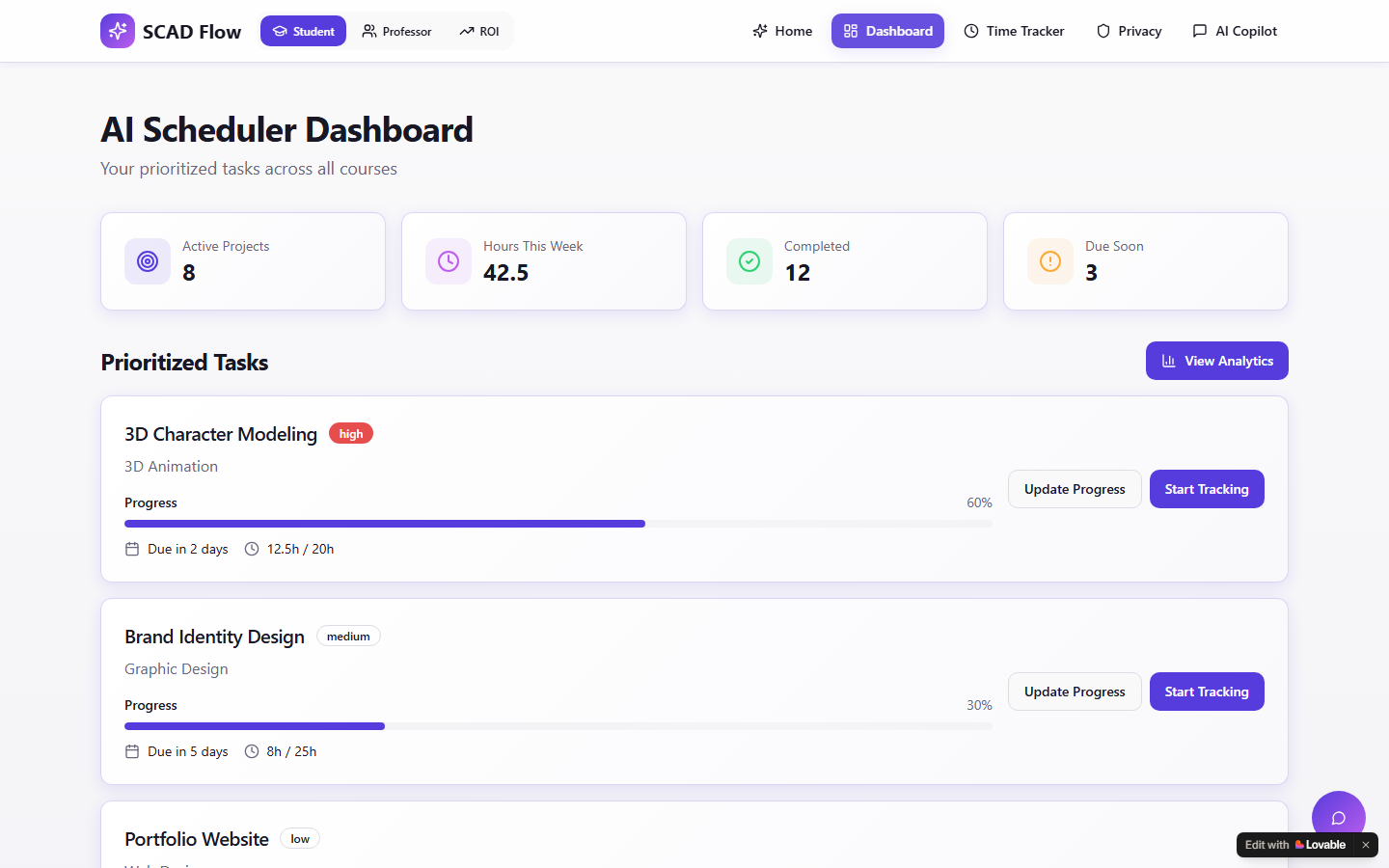Open the SCAD Flow brand title
This screenshot has width=1389, height=868.
click(192, 32)
